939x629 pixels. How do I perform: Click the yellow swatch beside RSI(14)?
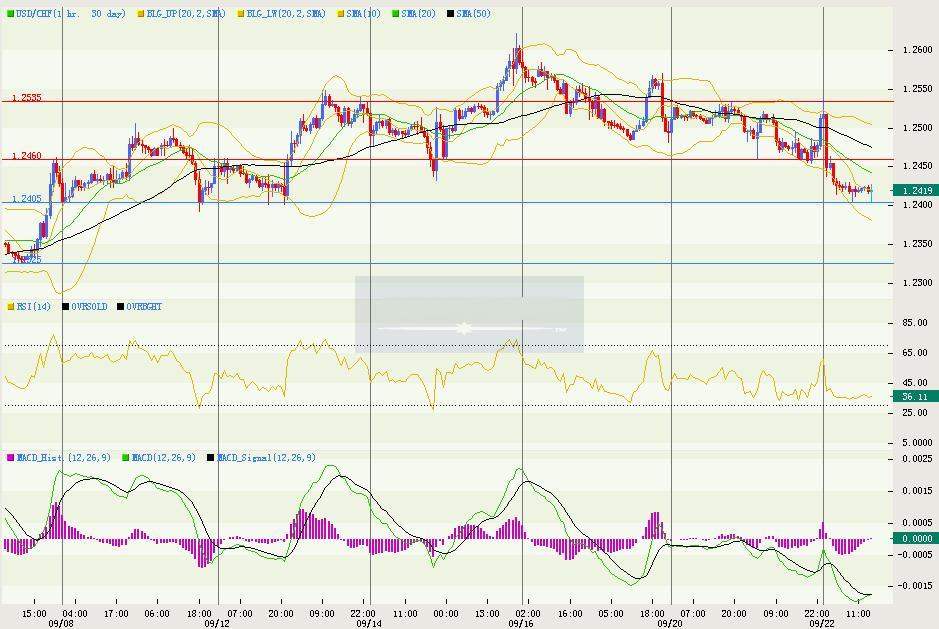(11, 307)
